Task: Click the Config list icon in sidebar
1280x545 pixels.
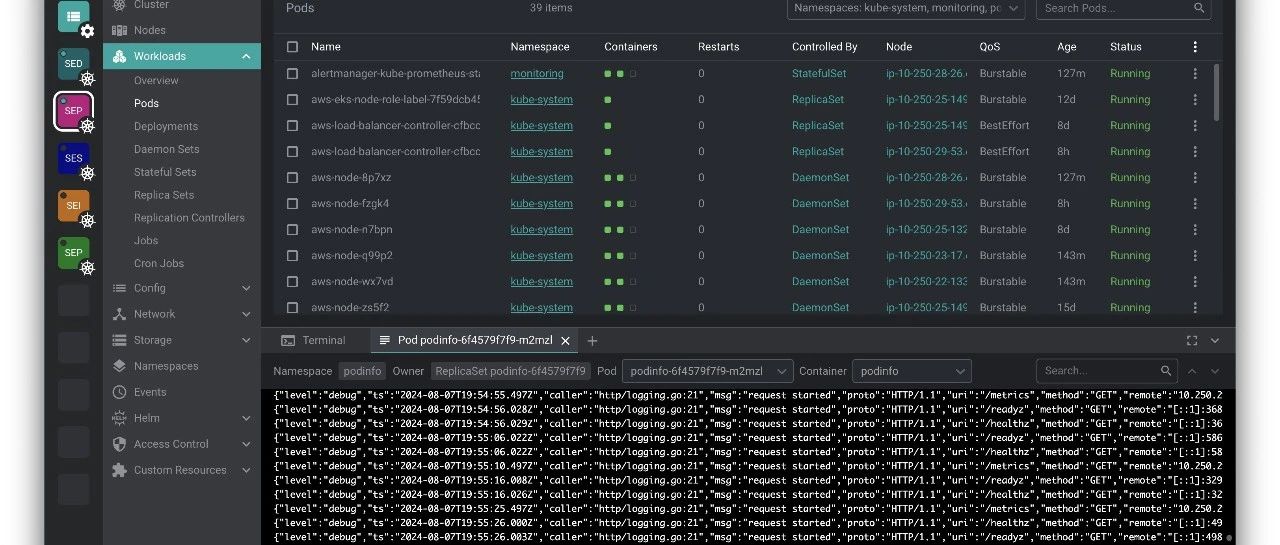Action: click(120, 288)
